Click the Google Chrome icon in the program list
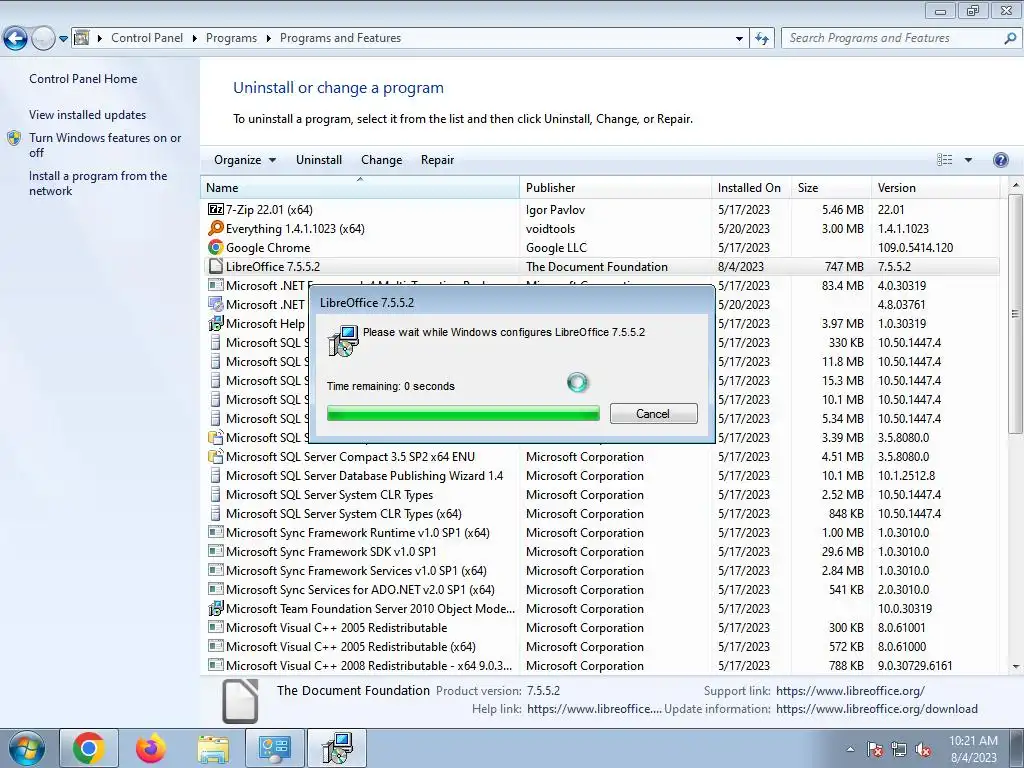The height and width of the screenshot is (768, 1024). 216,248
